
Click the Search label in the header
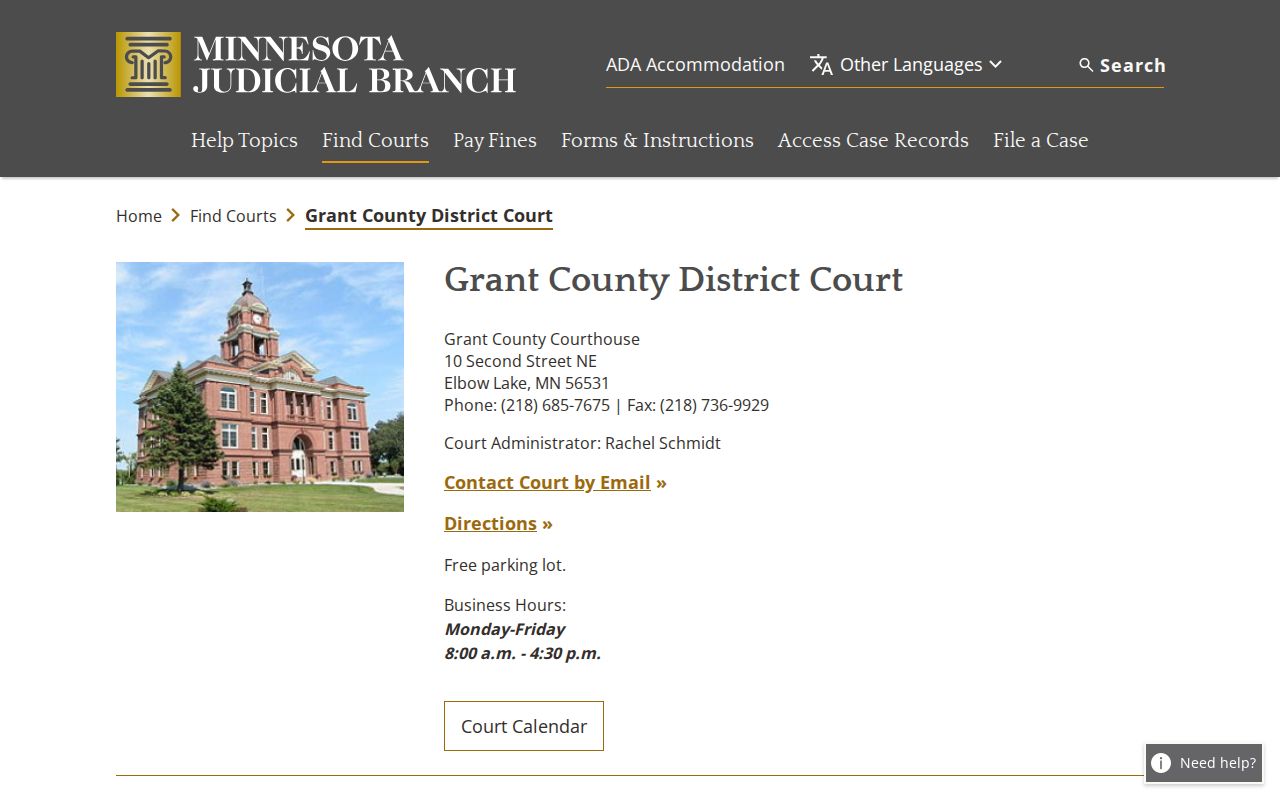pos(1133,65)
